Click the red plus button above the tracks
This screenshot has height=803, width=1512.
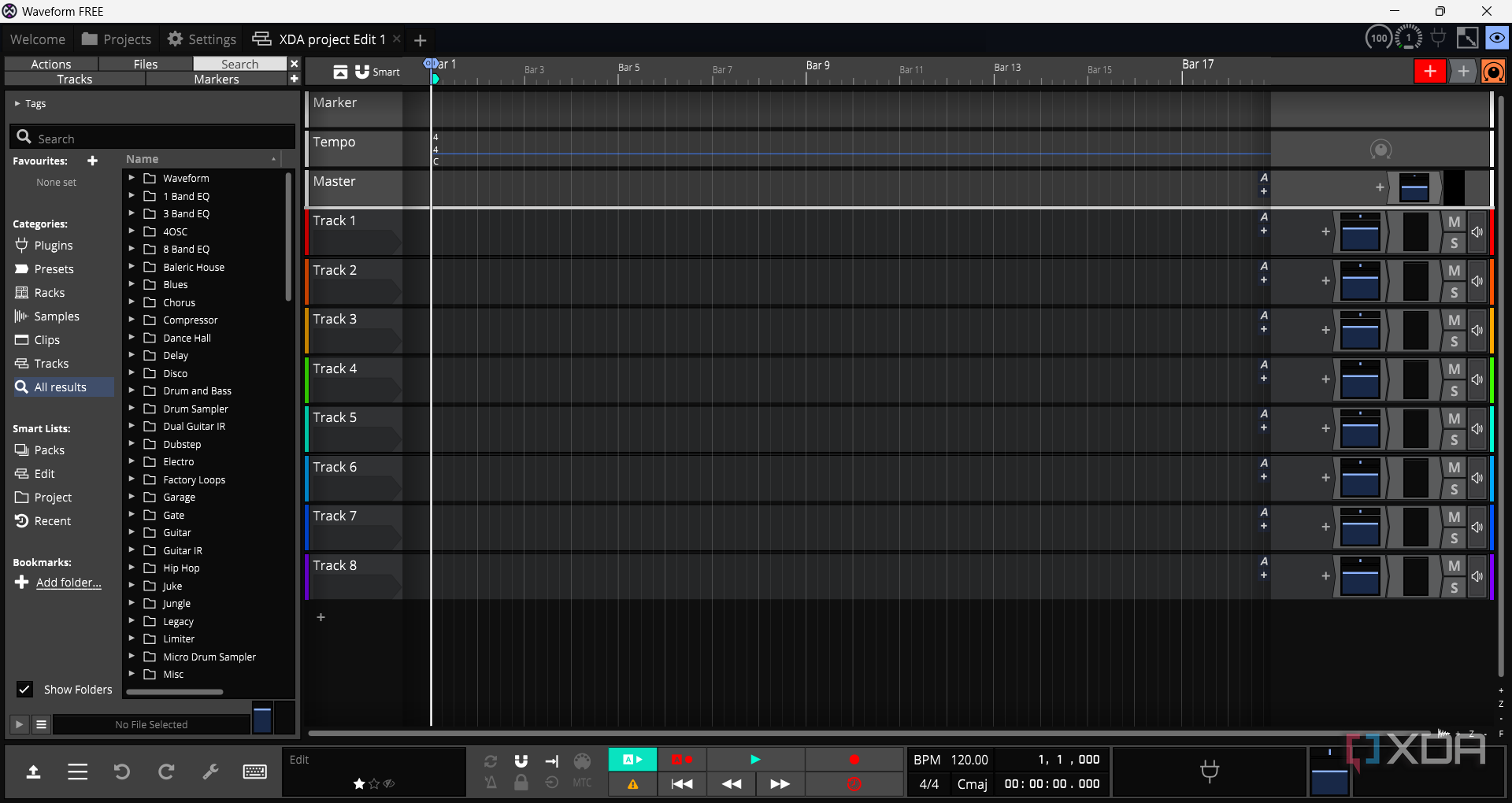(1430, 71)
